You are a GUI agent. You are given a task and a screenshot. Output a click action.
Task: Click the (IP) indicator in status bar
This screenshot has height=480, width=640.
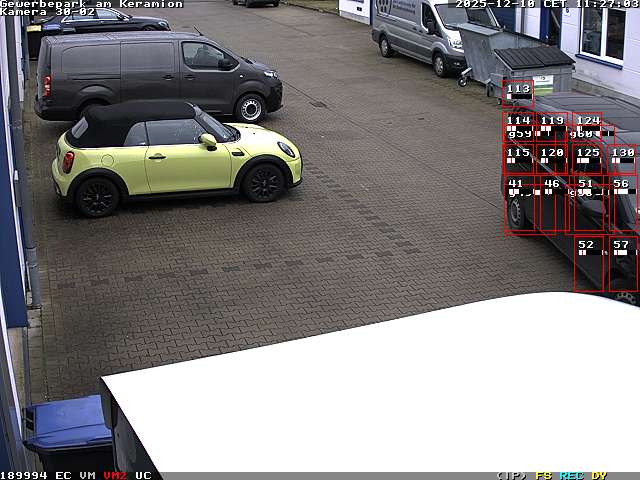click(x=511, y=475)
